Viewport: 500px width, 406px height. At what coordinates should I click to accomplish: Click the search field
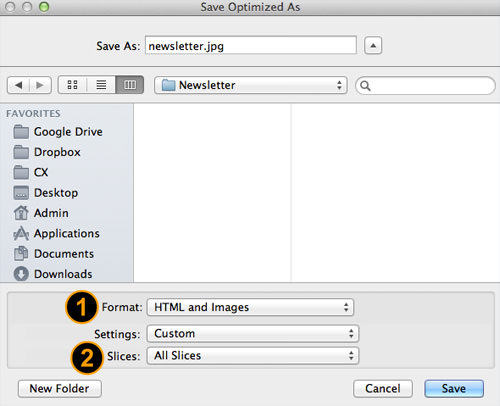[x=425, y=86]
